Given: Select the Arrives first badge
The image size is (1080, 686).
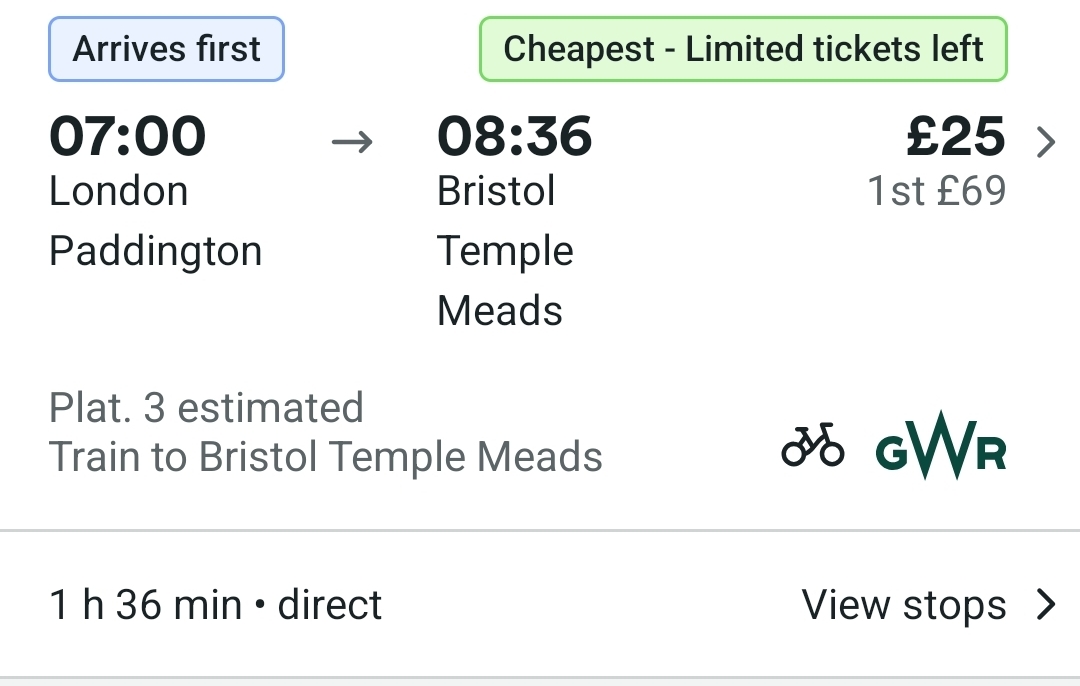Looking at the screenshot, I should tap(166, 49).
